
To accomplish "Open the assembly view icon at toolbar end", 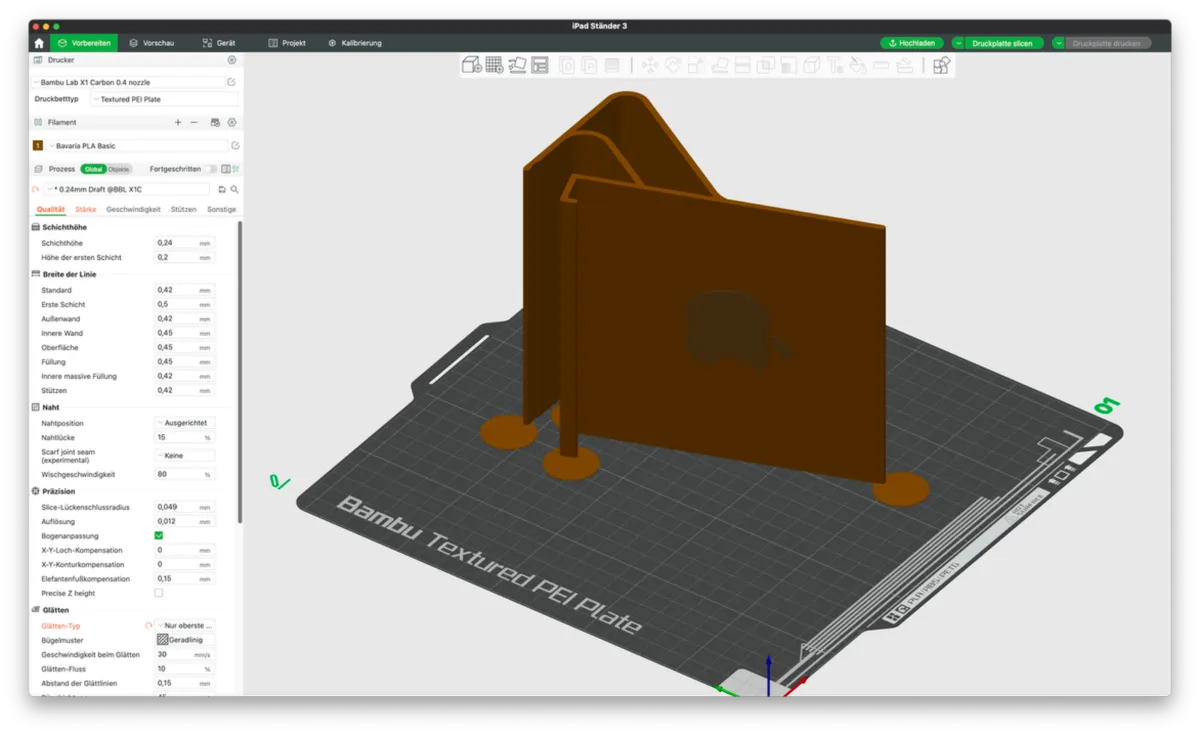I will coord(940,65).
